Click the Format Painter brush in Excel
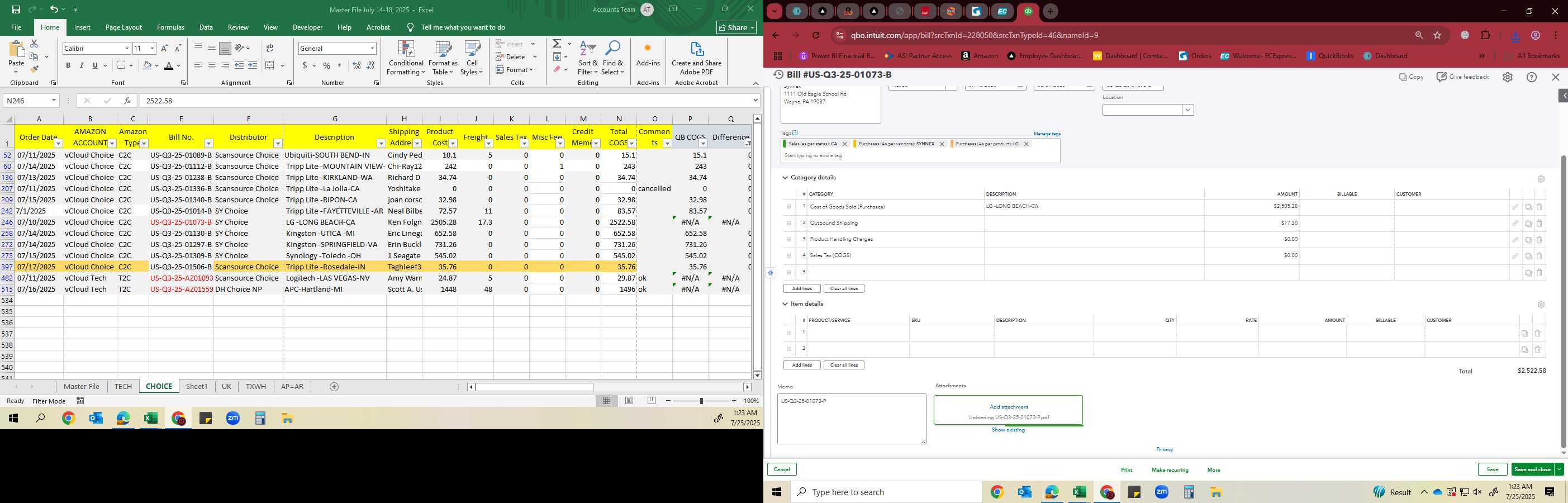This screenshot has height=503, width=1568. tap(34, 69)
